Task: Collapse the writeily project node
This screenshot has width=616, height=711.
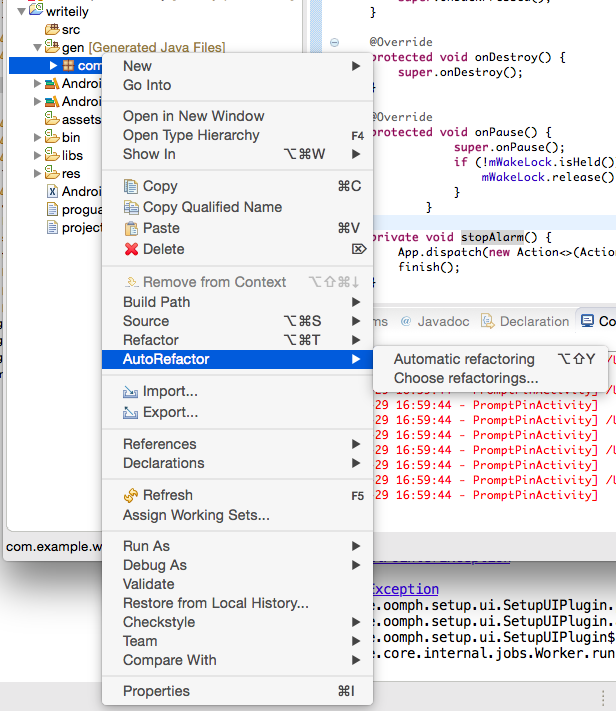Action: point(21,10)
